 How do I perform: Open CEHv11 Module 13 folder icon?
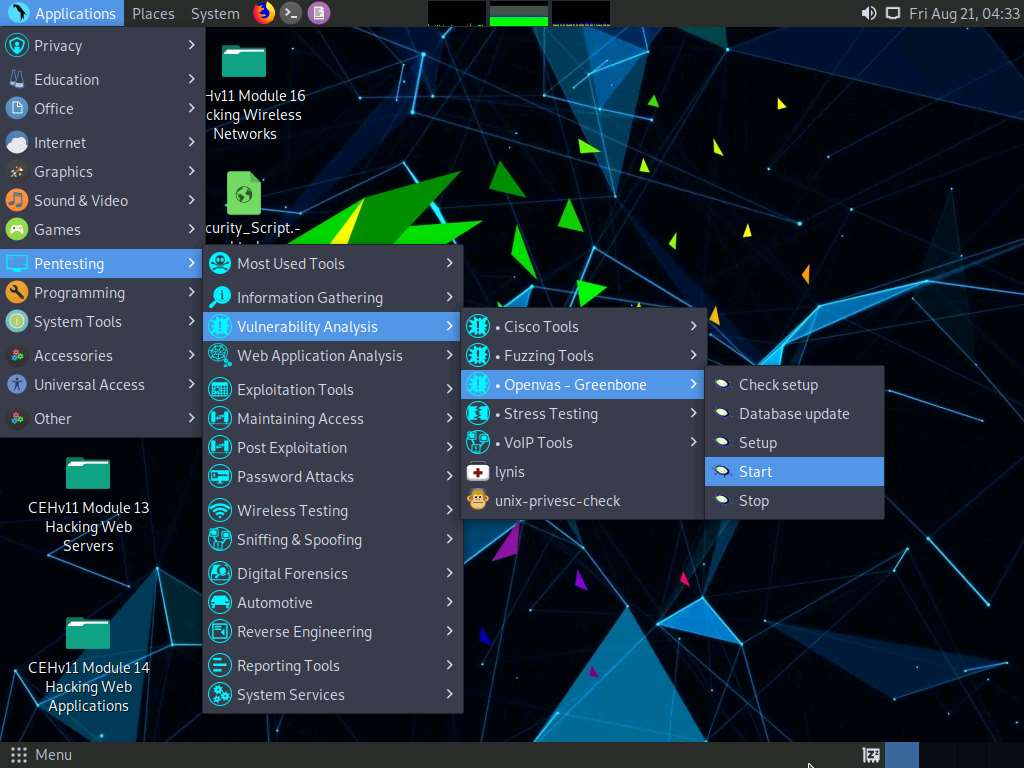click(88, 473)
